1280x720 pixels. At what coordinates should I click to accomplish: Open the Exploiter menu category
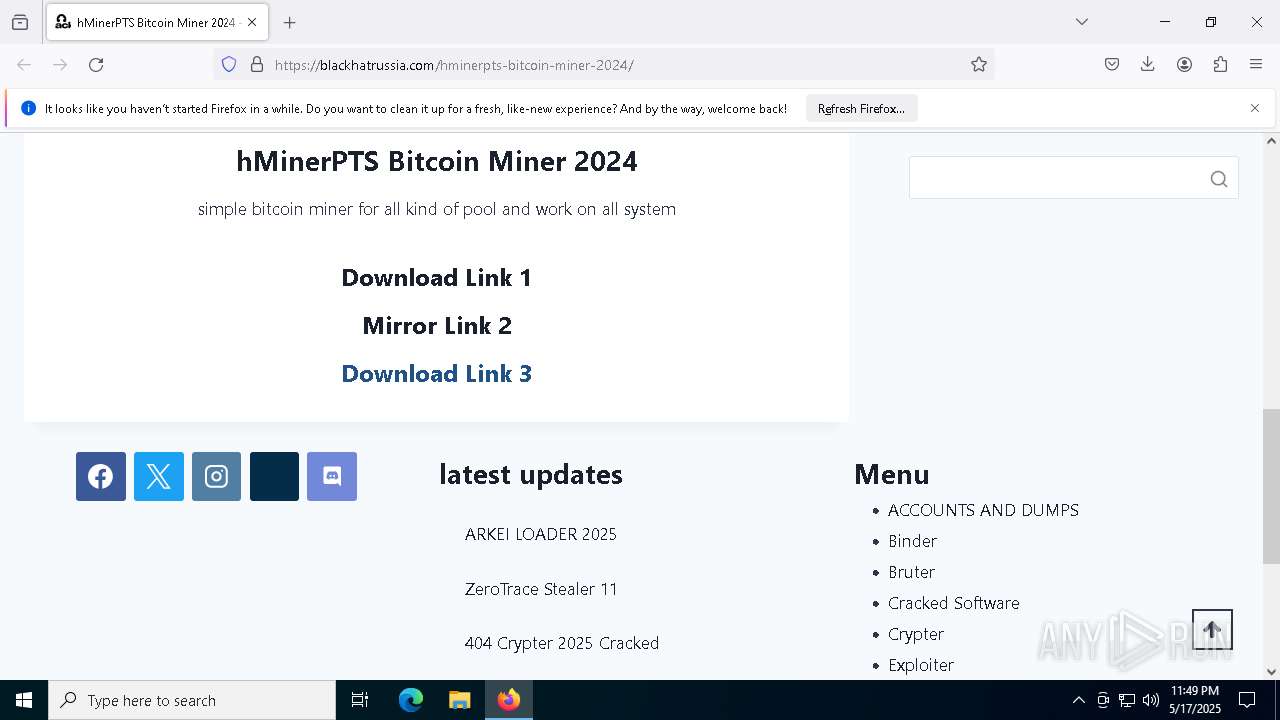(x=921, y=665)
